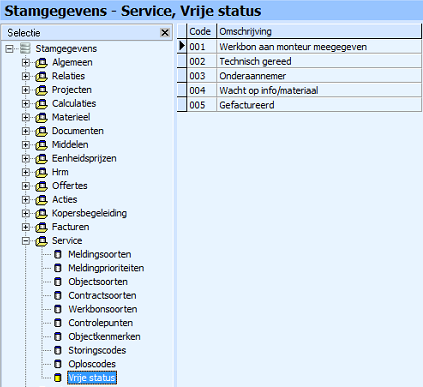Click the folder icon next to Facturen
Screen dimensions: 423x387
click(41, 227)
